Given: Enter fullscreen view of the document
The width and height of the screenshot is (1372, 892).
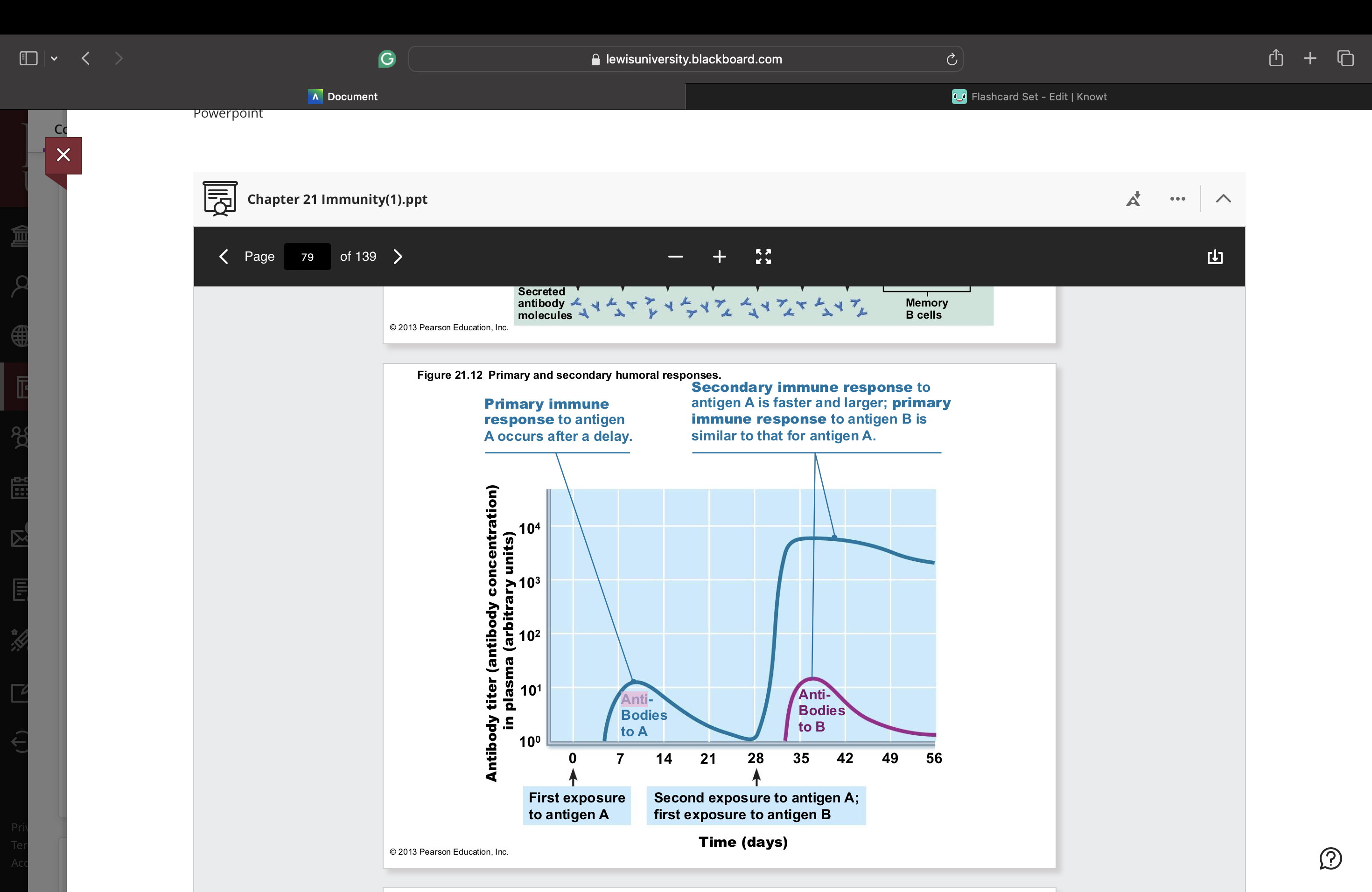Looking at the screenshot, I should 763,257.
